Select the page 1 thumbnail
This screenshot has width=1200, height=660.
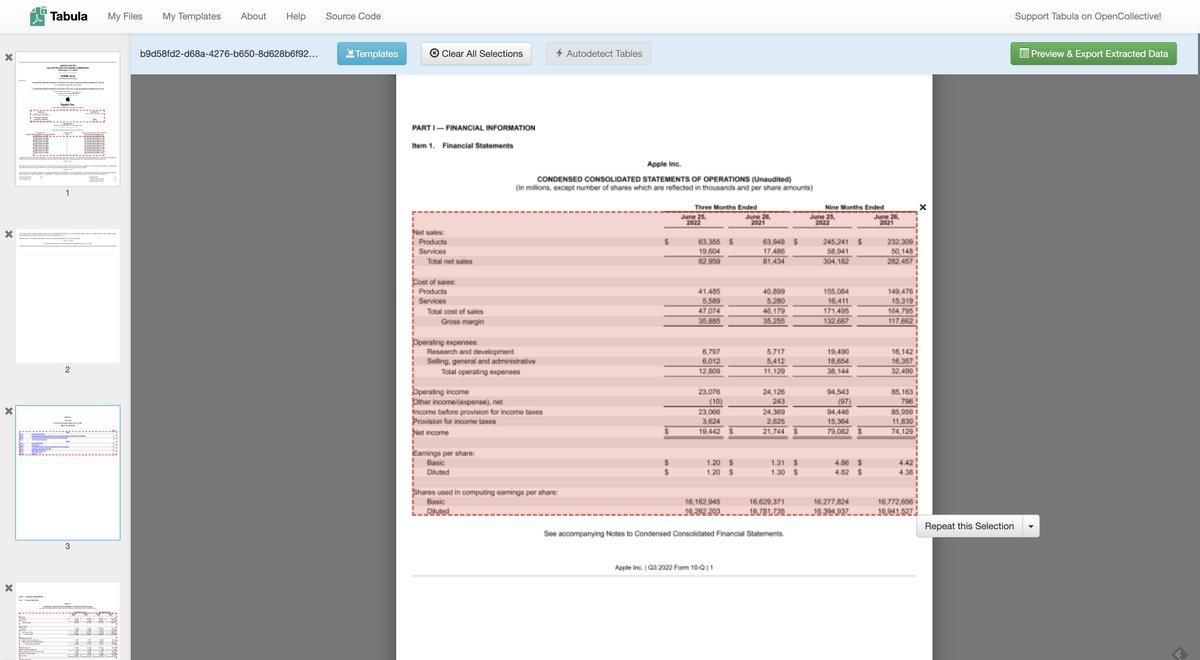pyautogui.click(x=67, y=119)
